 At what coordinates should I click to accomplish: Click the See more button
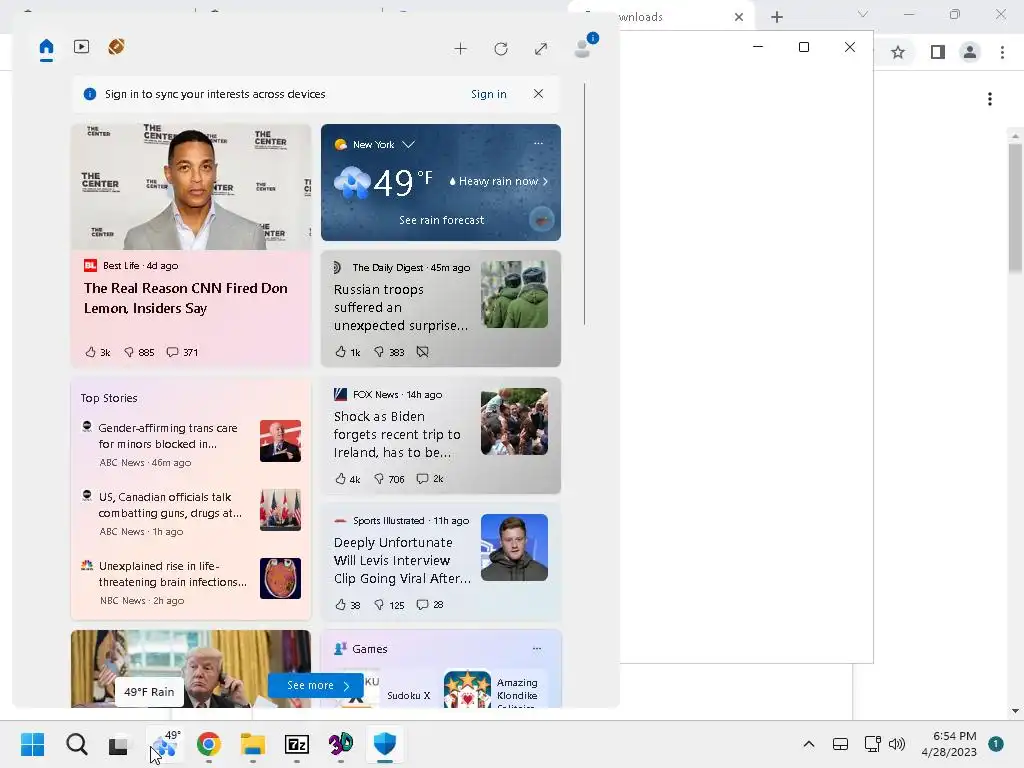pos(316,685)
